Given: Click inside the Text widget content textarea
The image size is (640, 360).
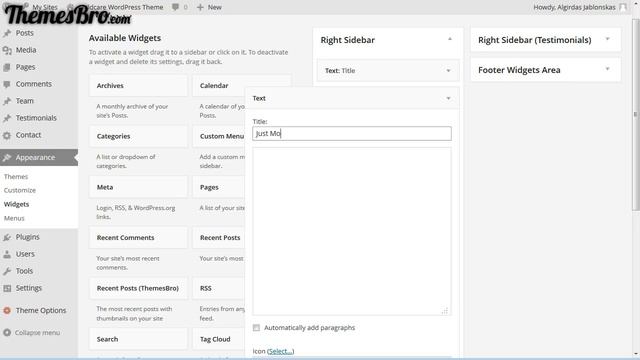Looking at the screenshot, I should click(352, 231).
